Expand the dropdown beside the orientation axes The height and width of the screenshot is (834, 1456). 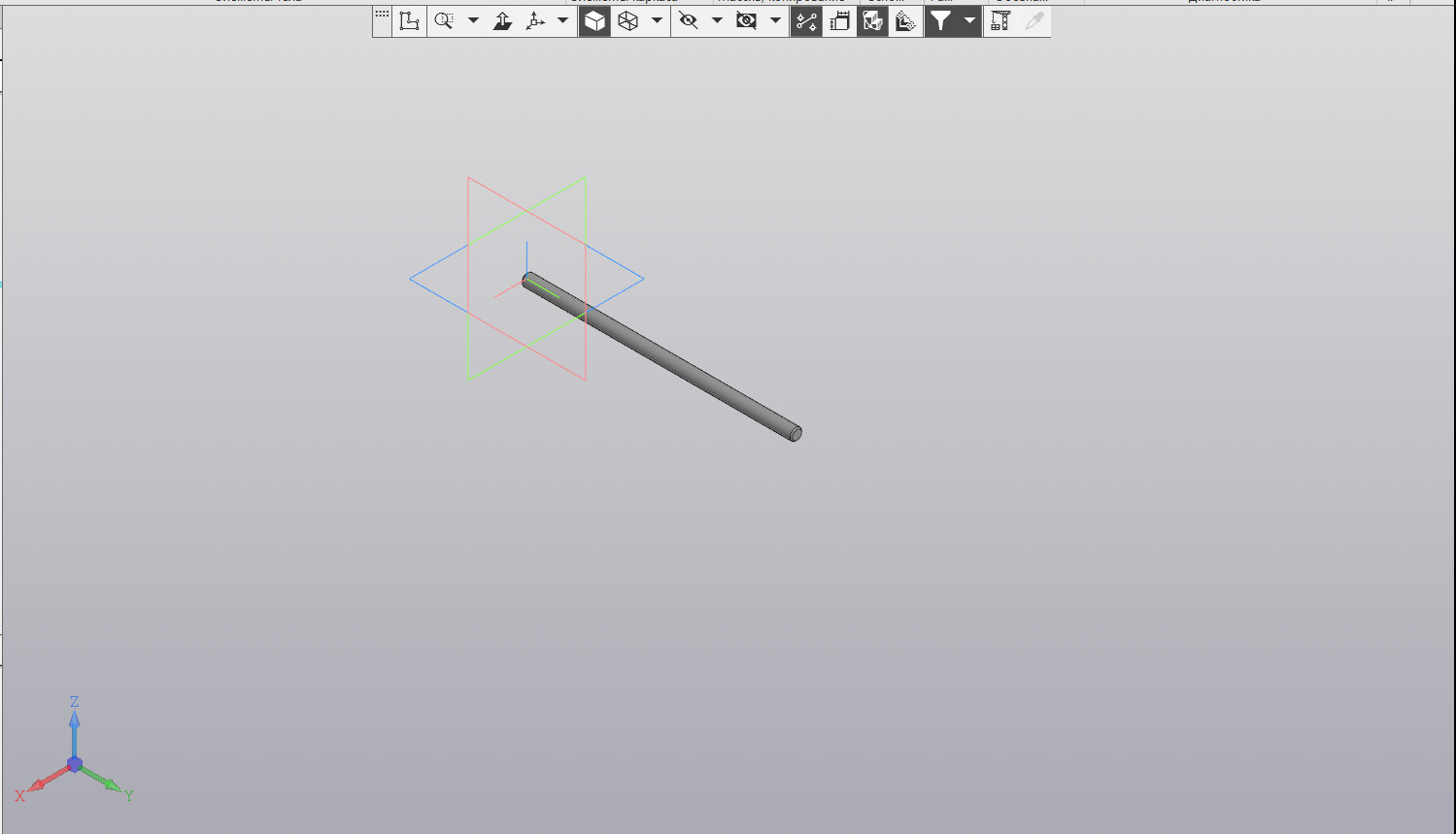(562, 20)
